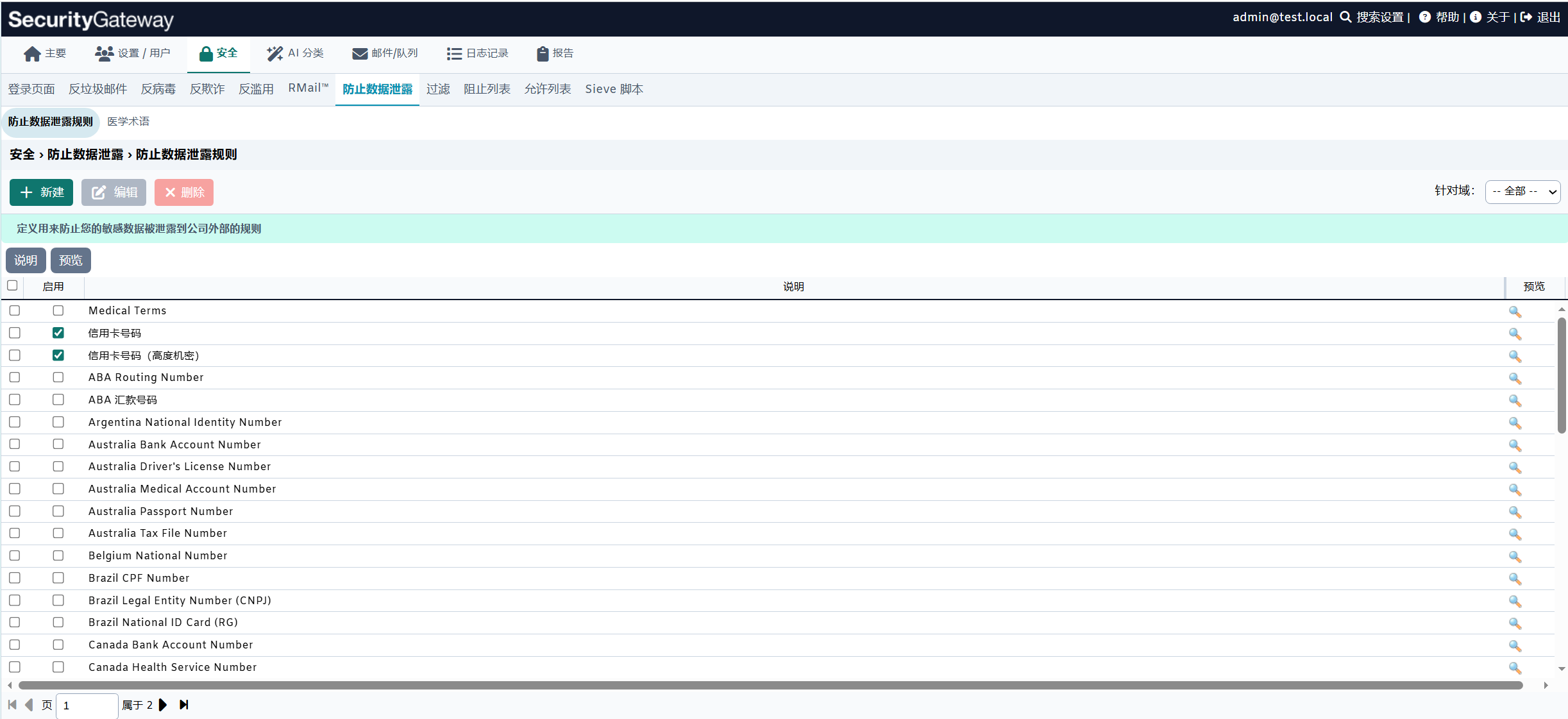Uncheck enable for 信用卡号码（高度机密）
1568x719 pixels.
coord(58,355)
